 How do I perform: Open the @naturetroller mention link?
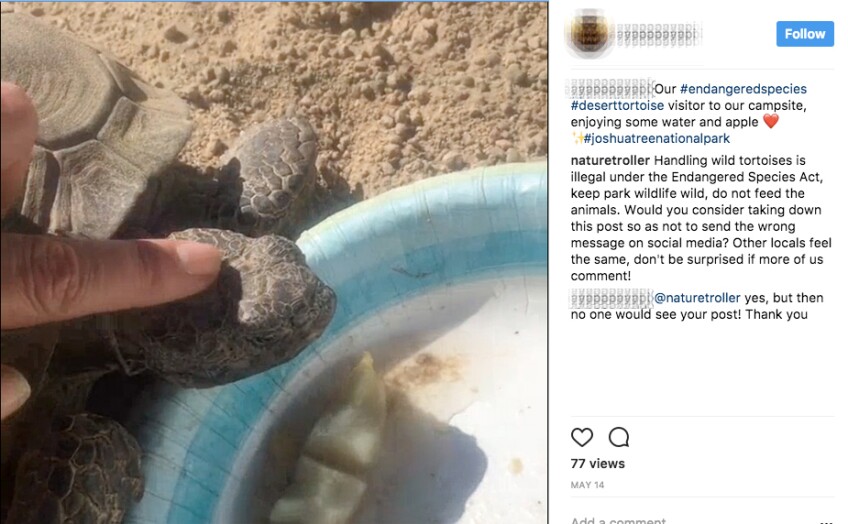pos(697,298)
